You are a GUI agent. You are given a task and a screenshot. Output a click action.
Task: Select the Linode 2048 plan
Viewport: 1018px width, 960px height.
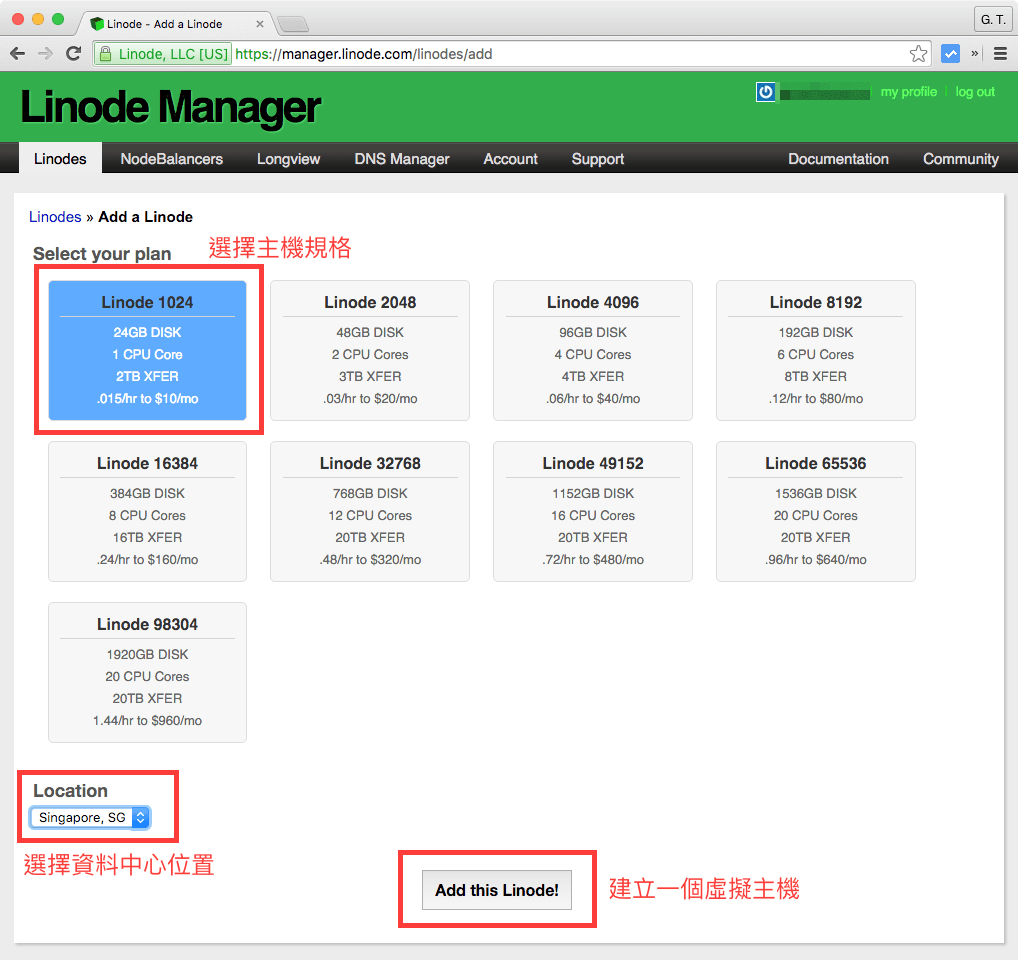click(369, 350)
